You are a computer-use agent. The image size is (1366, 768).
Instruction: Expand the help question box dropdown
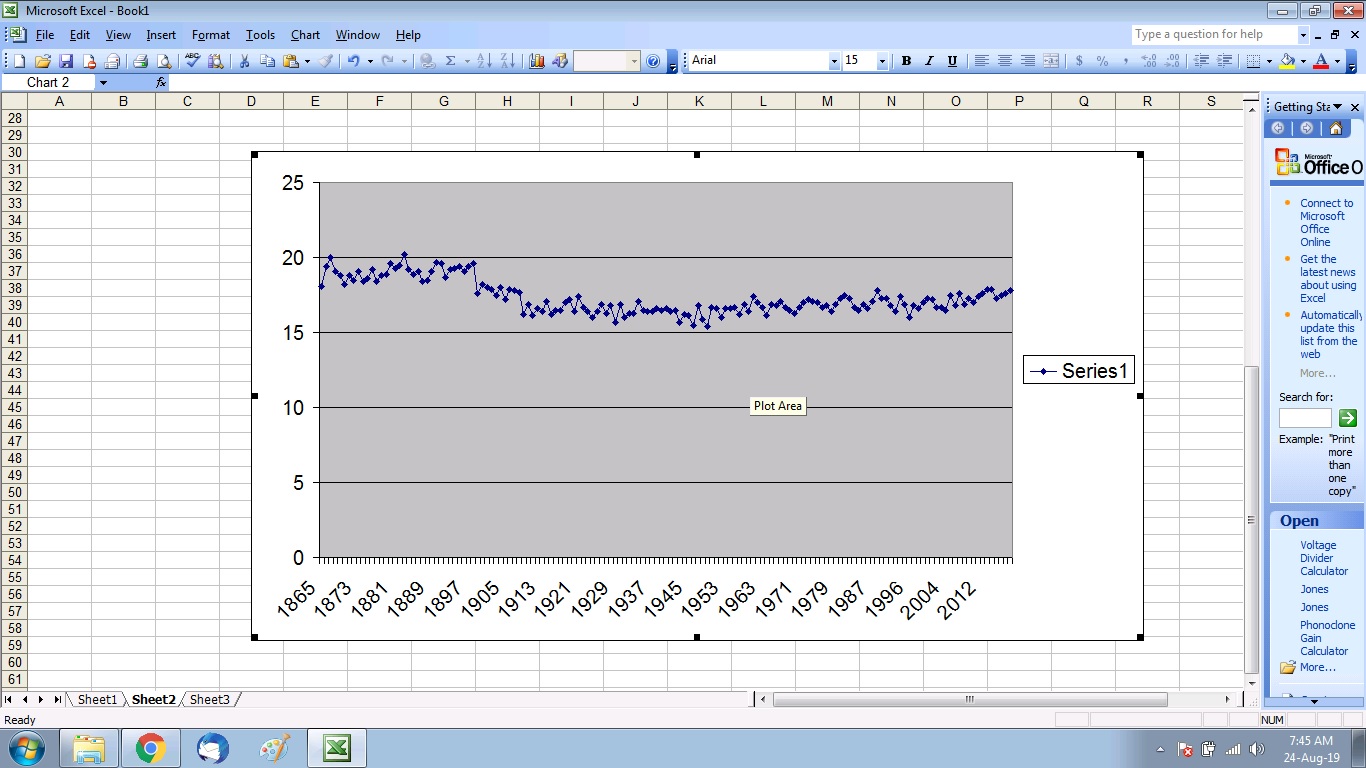1303,34
